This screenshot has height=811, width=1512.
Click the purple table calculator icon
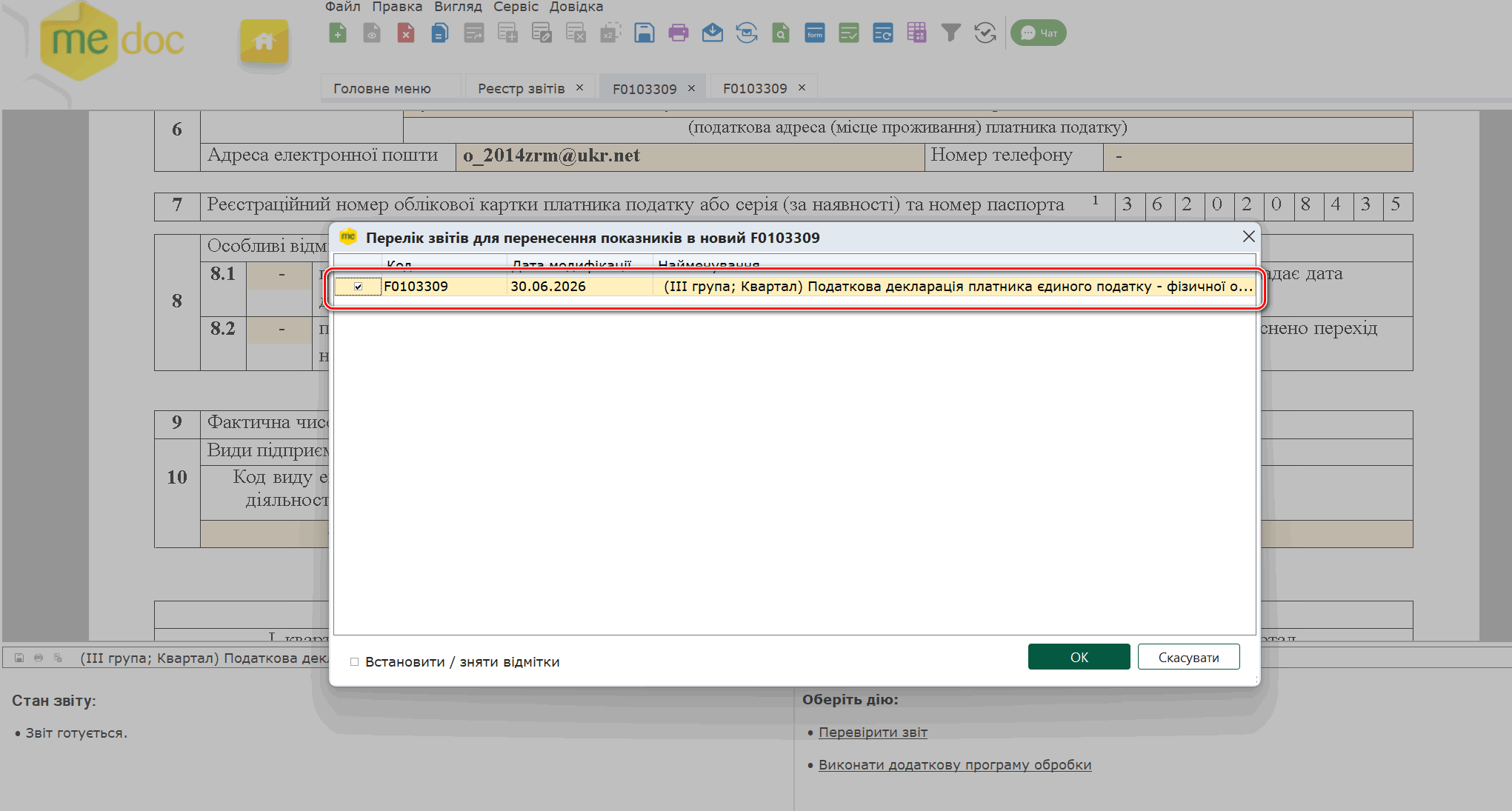coord(917,33)
